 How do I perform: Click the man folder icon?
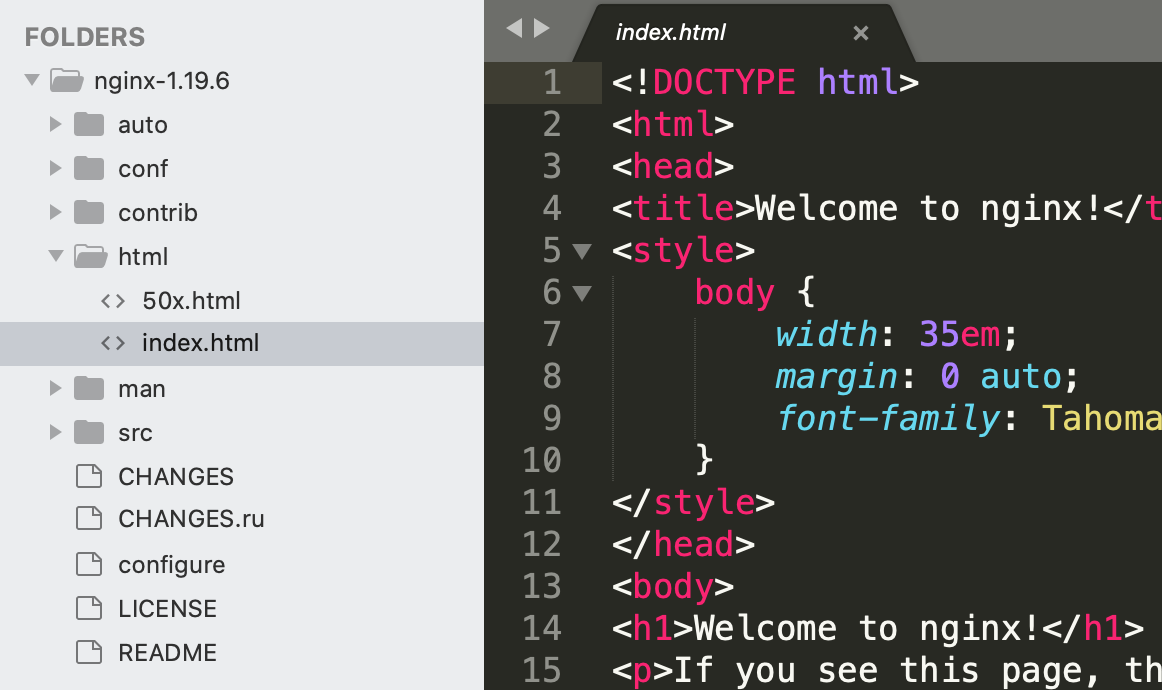click(89, 388)
